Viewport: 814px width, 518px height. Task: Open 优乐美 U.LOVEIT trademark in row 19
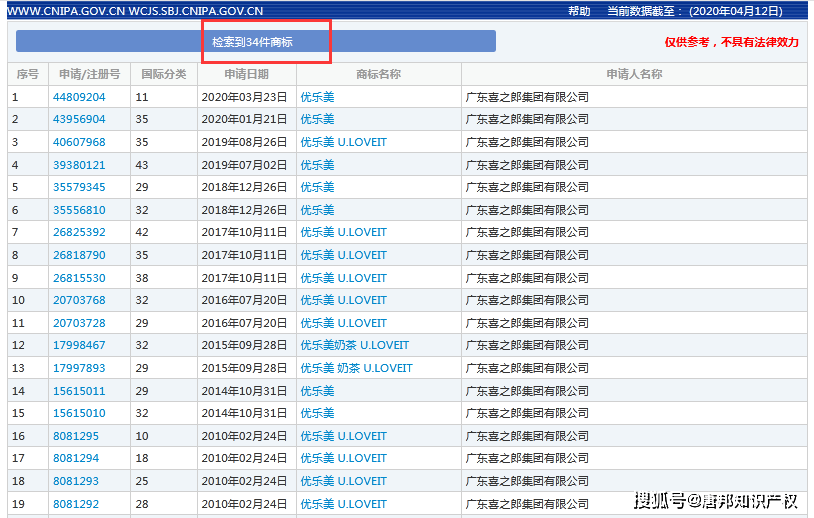click(343, 505)
